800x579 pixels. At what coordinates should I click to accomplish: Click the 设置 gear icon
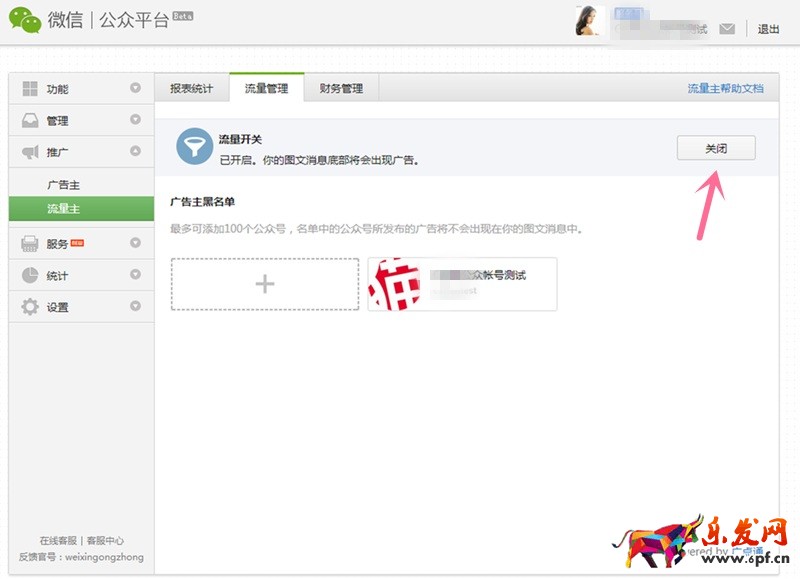point(30,307)
